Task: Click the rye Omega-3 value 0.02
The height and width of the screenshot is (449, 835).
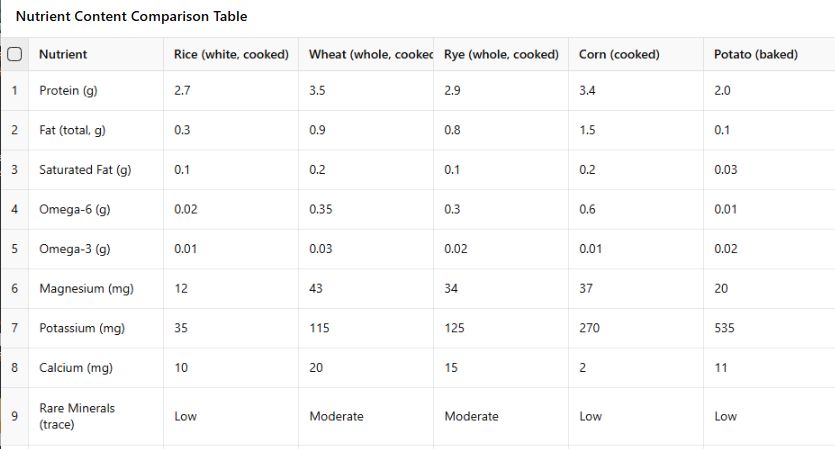Action: 501,249
